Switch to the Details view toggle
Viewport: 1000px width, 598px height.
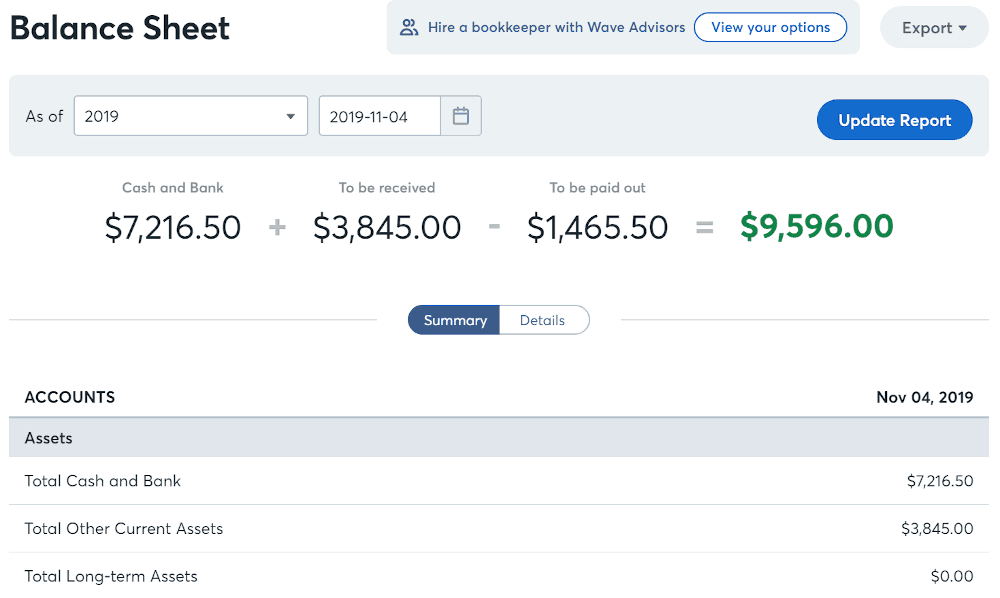[543, 320]
